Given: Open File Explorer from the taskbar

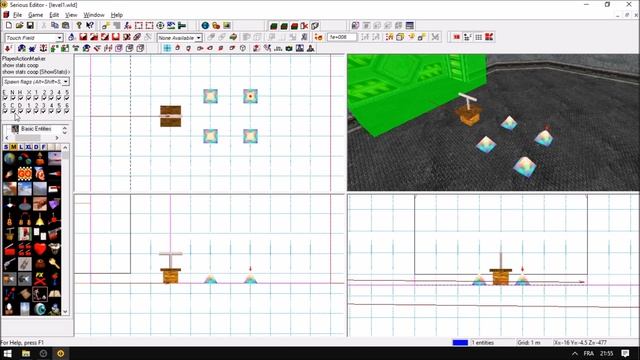Looking at the screenshot, I should tap(26, 353).
